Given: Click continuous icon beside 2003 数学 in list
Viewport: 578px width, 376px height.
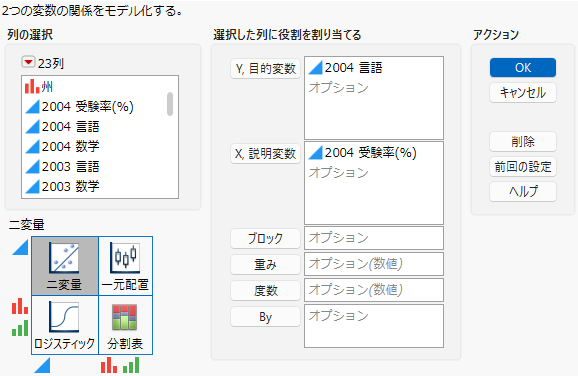Looking at the screenshot, I should [32, 187].
